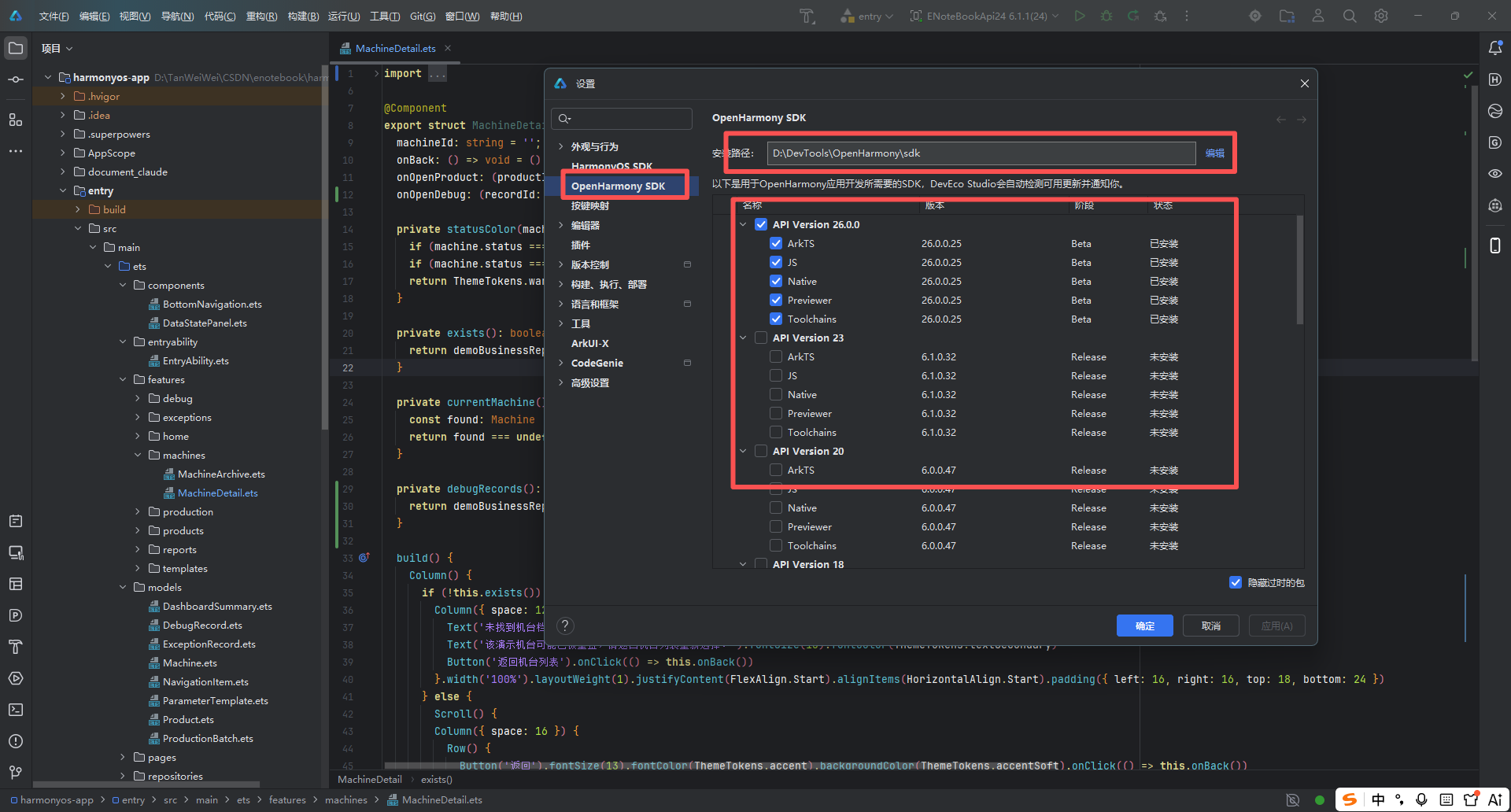Open the entry module dropdown in toolbar
1511x812 pixels.
click(866, 16)
